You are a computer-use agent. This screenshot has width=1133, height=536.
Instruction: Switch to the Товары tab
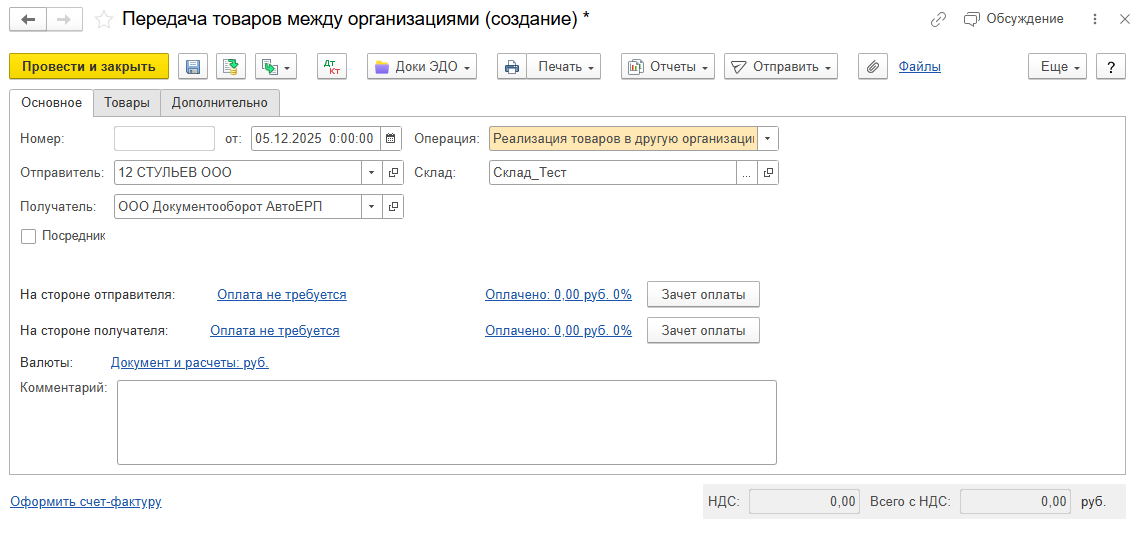(127, 102)
